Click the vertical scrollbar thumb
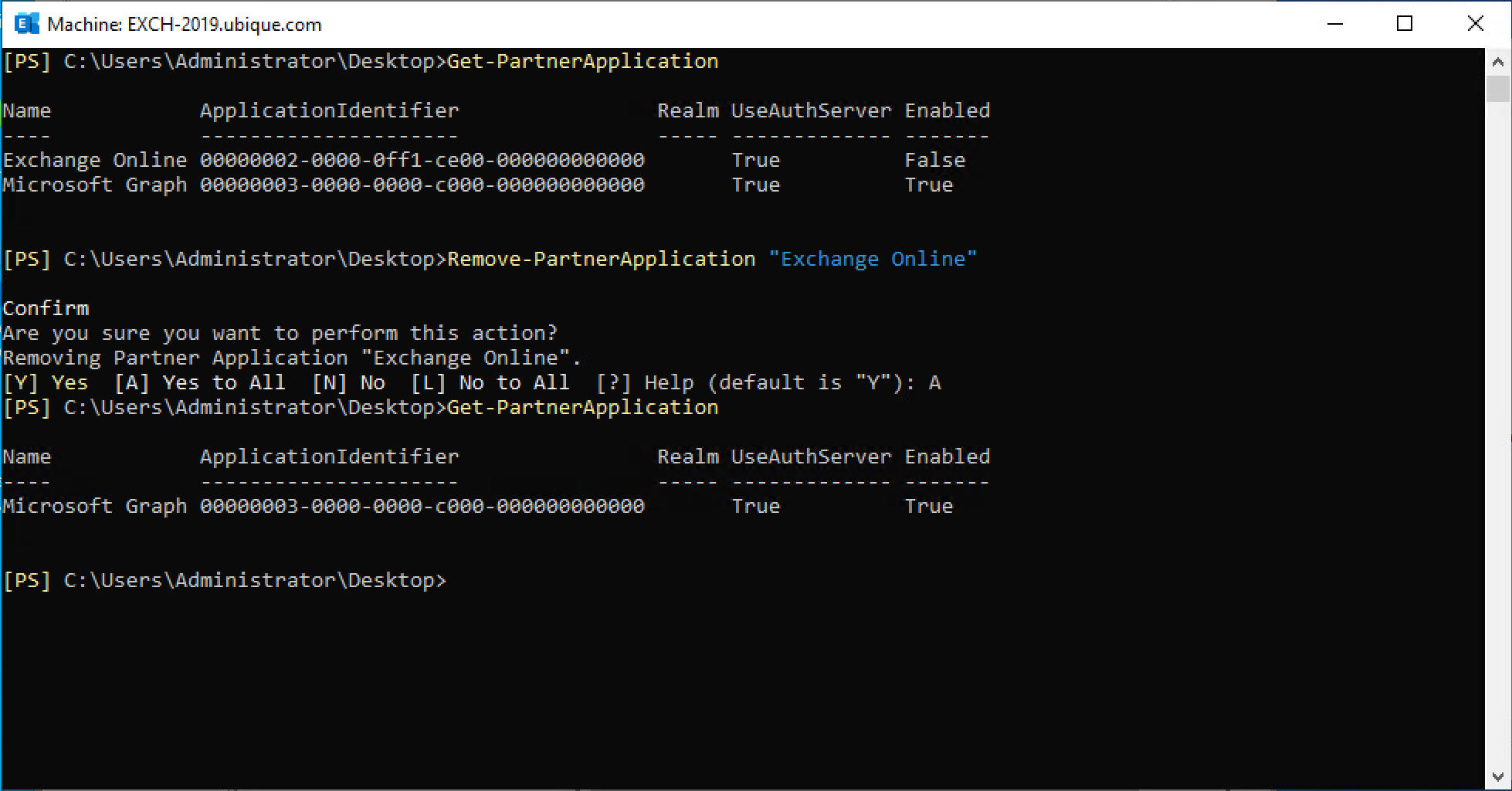This screenshot has width=1512, height=791. pos(1497,89)
